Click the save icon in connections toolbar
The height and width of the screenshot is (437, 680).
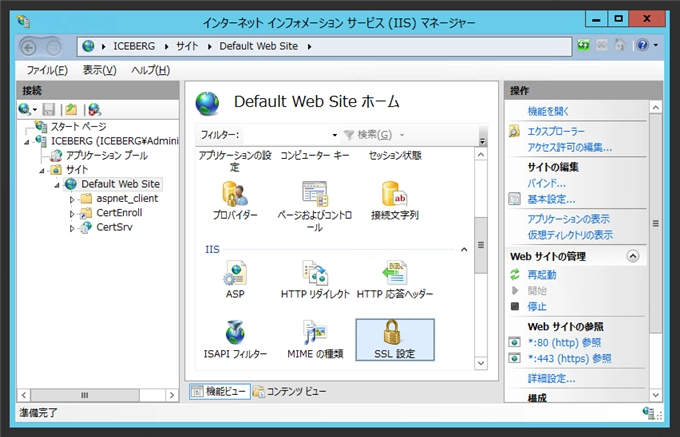tap(49, 110)
